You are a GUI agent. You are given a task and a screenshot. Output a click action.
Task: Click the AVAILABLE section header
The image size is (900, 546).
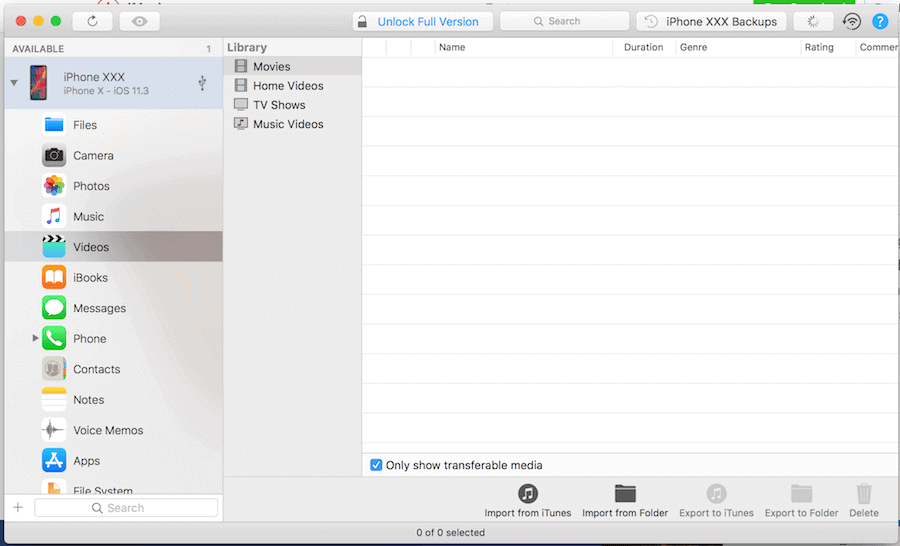[x=38, y=49]
